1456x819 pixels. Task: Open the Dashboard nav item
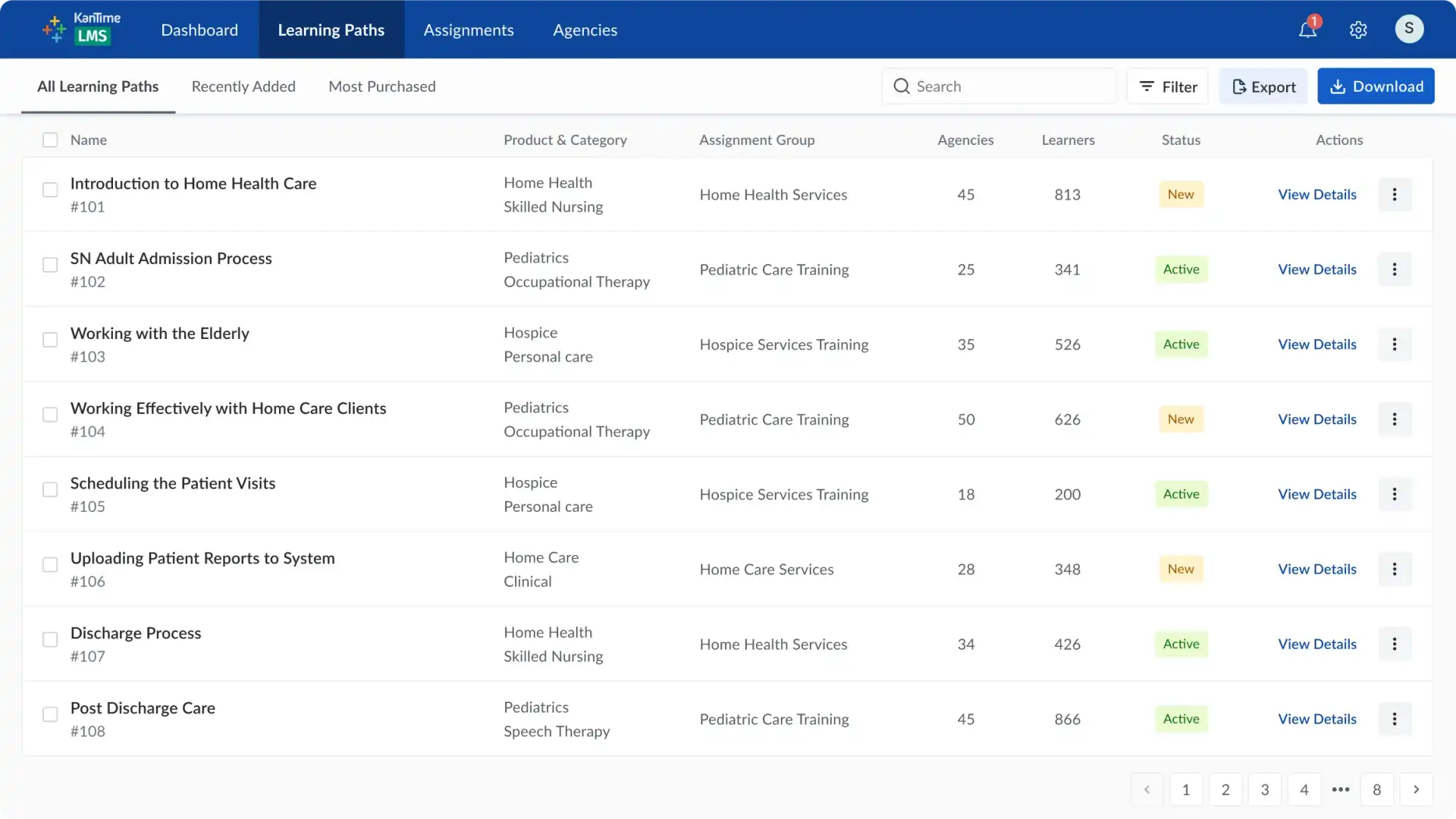tap(199, 30)
